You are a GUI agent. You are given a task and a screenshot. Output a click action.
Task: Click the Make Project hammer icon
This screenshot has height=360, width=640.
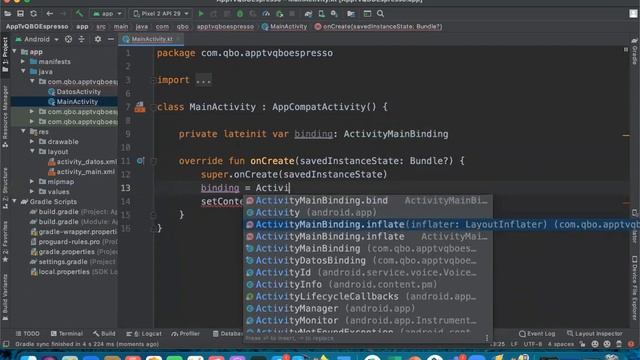pyautogui.click(x=79, y=13)
